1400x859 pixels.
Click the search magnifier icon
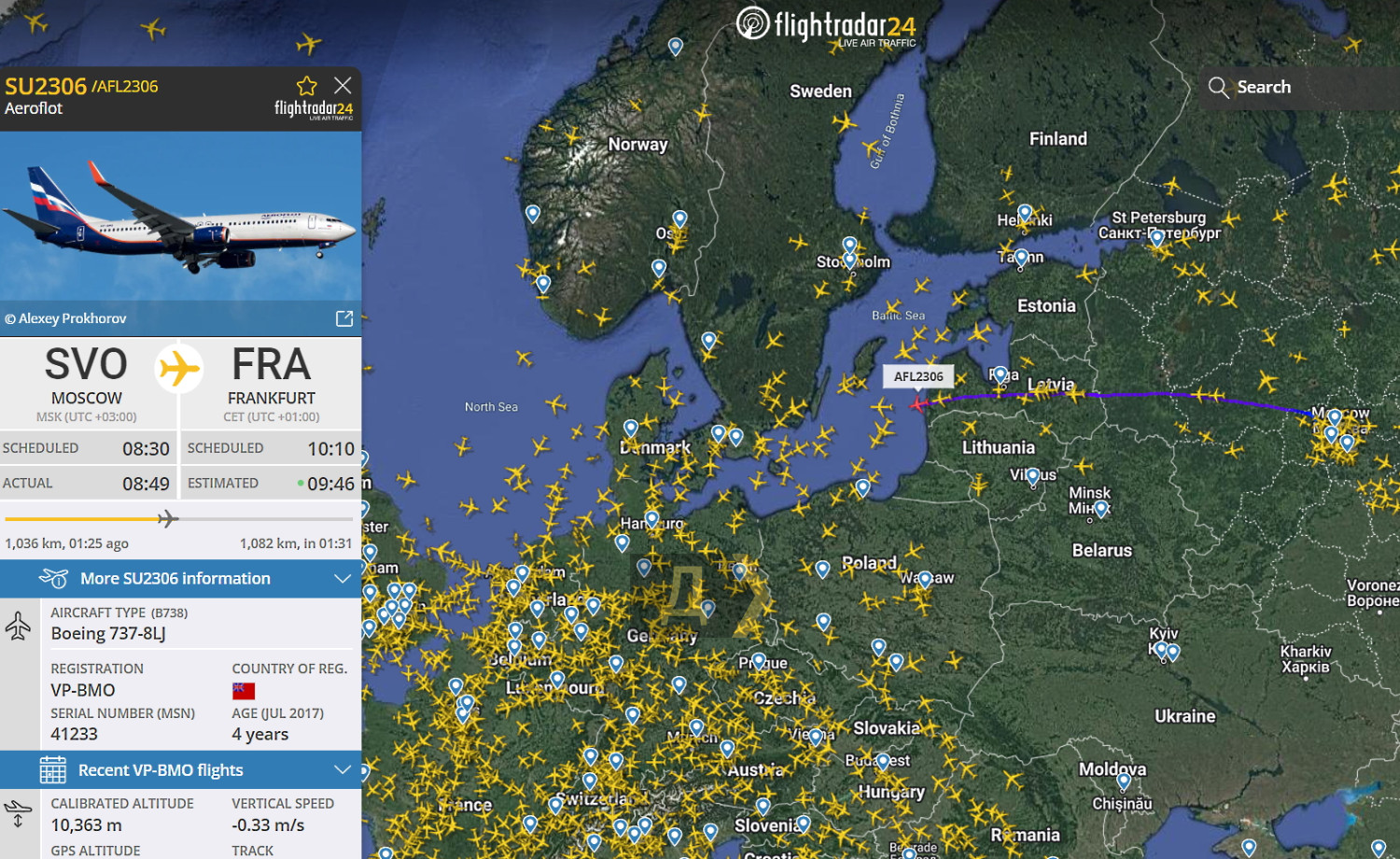pyautogui.click(x=1218, y=88)
